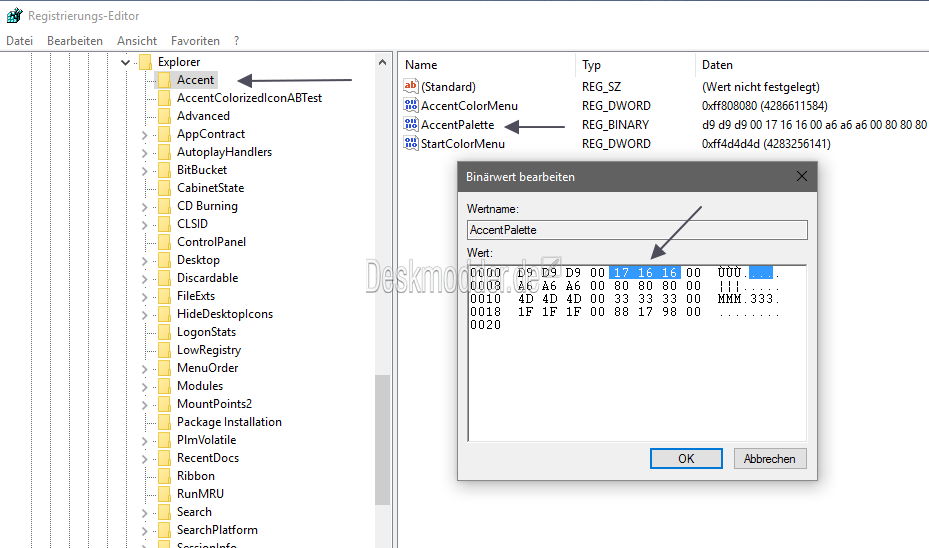The image size is (929, 548).
Task: Expand the AutoplayHandlers key
Action: (145, 153)
